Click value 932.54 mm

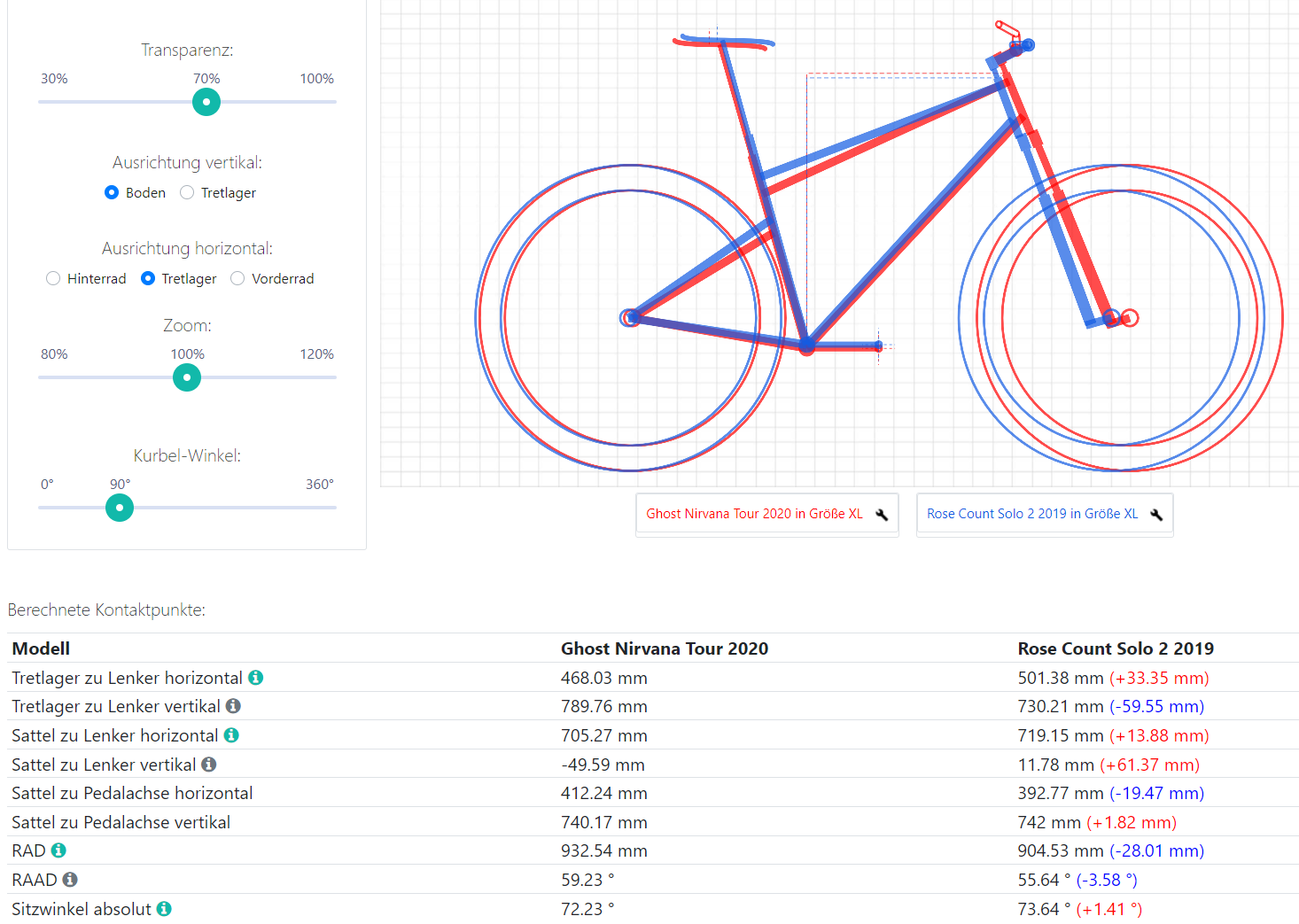click(x=604, y=850)
